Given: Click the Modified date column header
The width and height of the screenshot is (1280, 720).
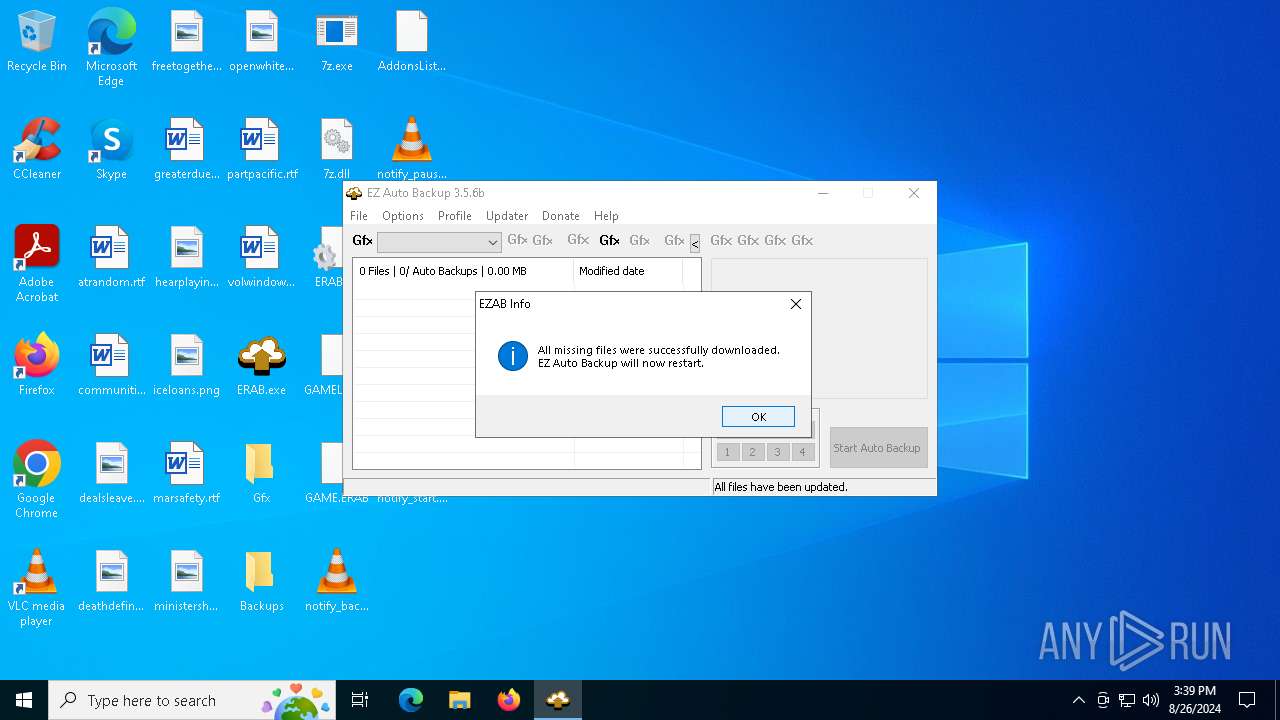Looking at the screenshot, I should 628,271.
